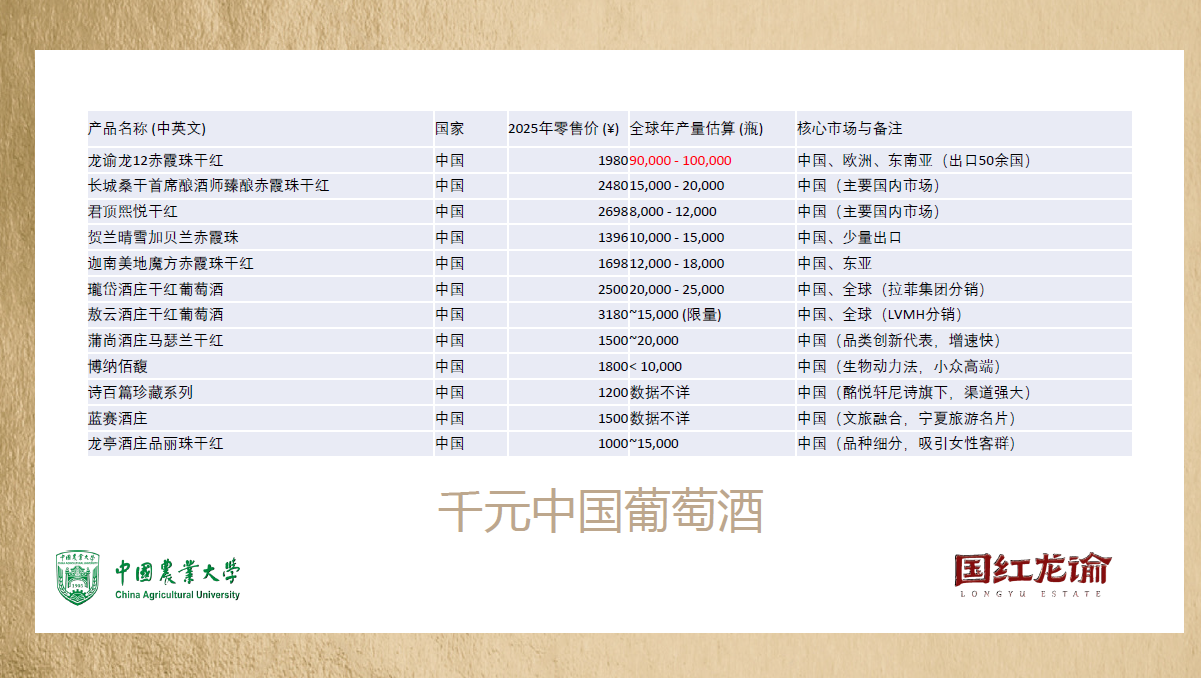Click the output value 10,000 - 15,000
This screenshot has height=678, width=1201.
(x=677, y=238)
